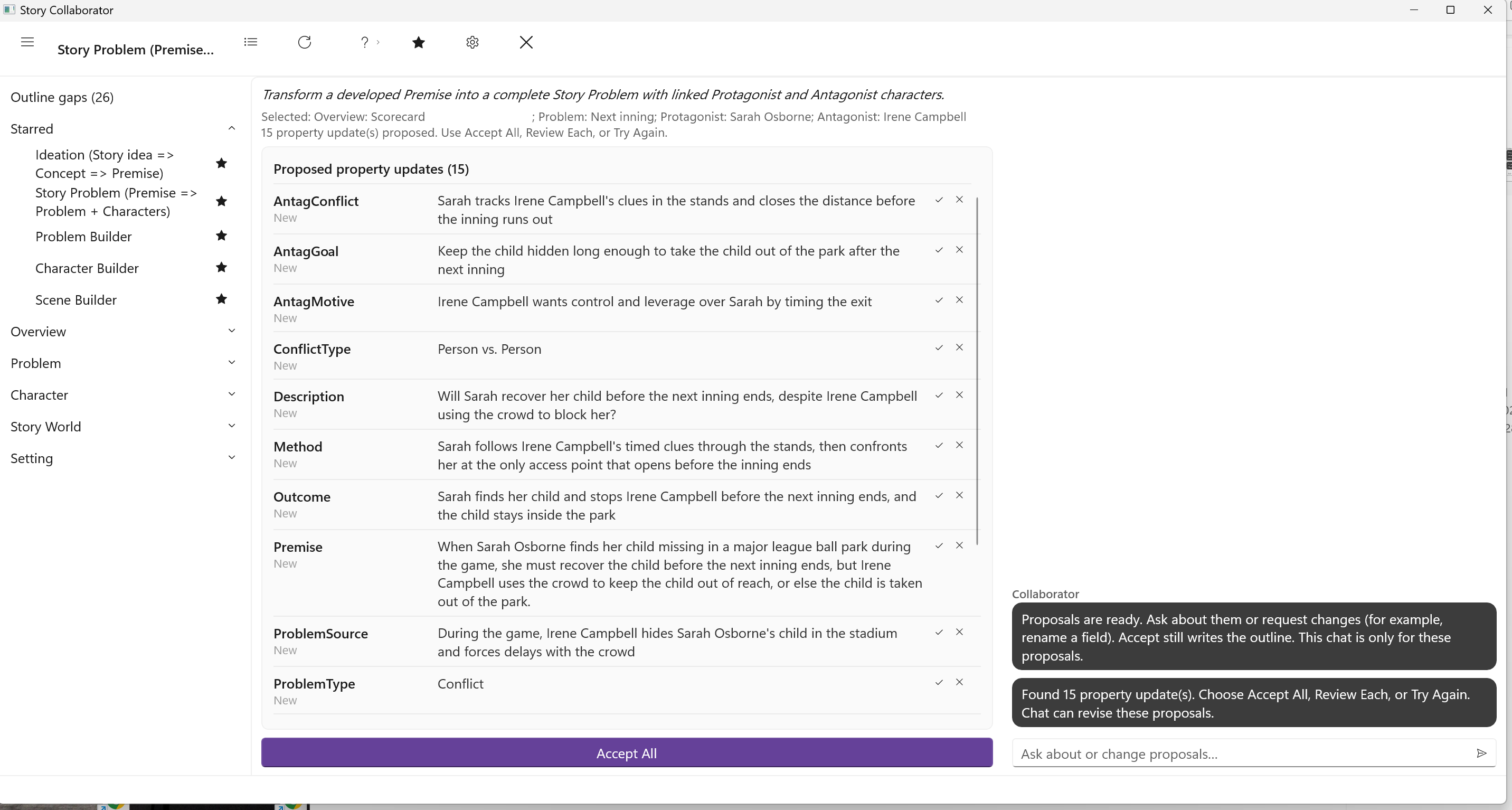Reject the AntagMotive proposal with X
The image size is (1512, 810).
(x=959, y=300)
